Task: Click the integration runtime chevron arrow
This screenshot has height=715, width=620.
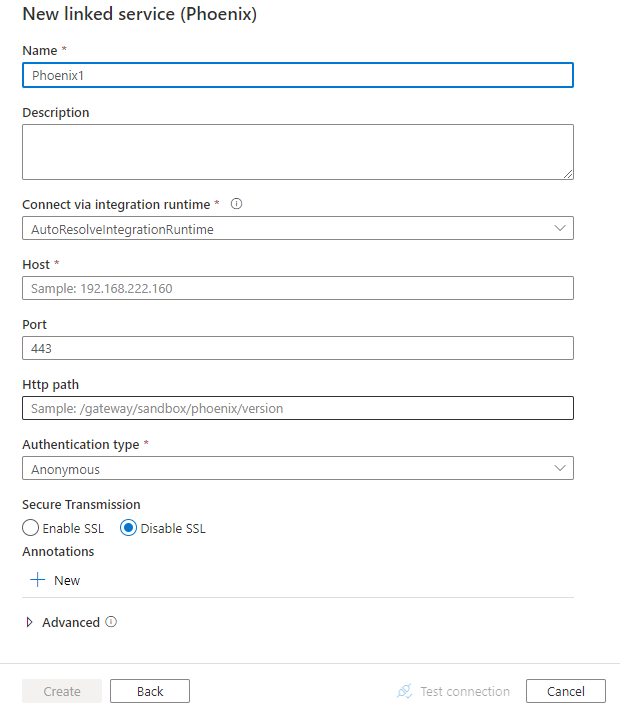Action: (x=560, y=228)
